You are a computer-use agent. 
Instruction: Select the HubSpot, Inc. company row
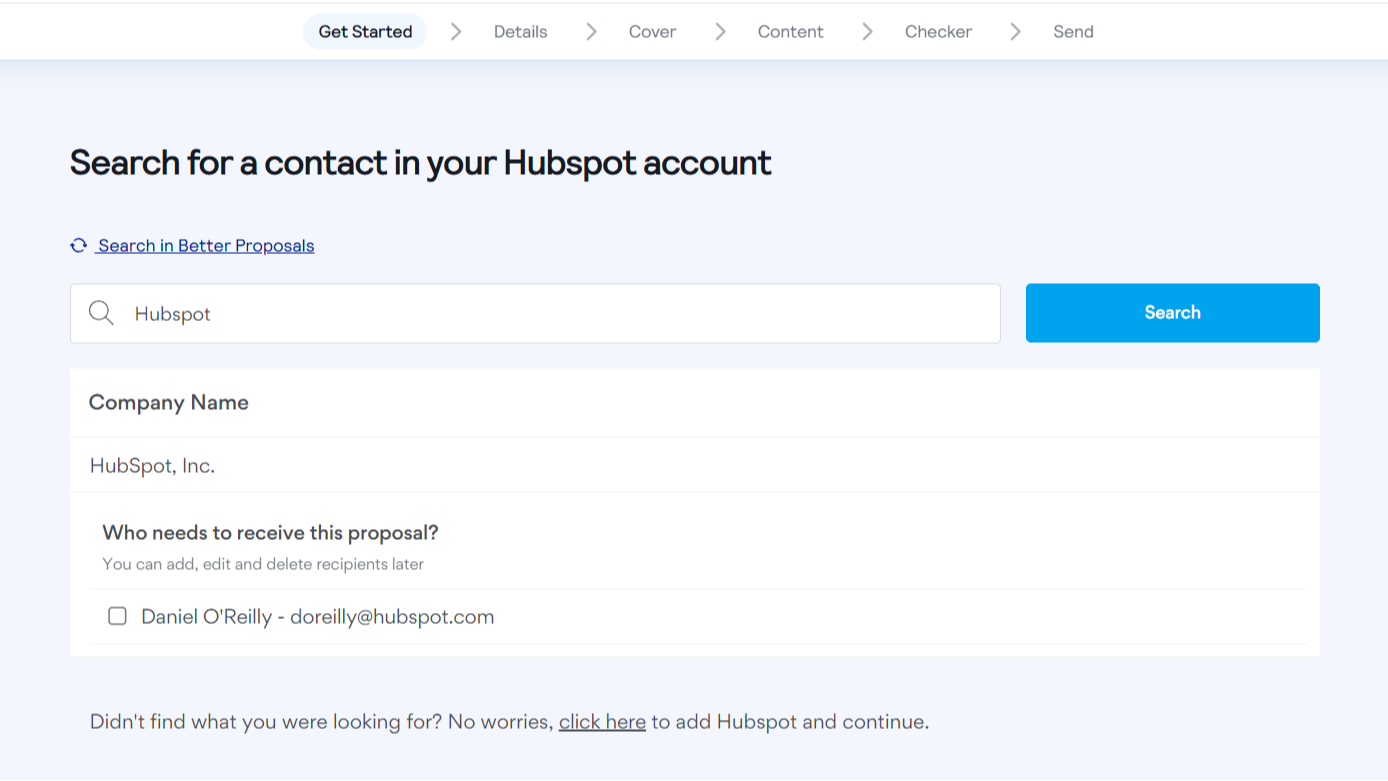pos(152,466)
